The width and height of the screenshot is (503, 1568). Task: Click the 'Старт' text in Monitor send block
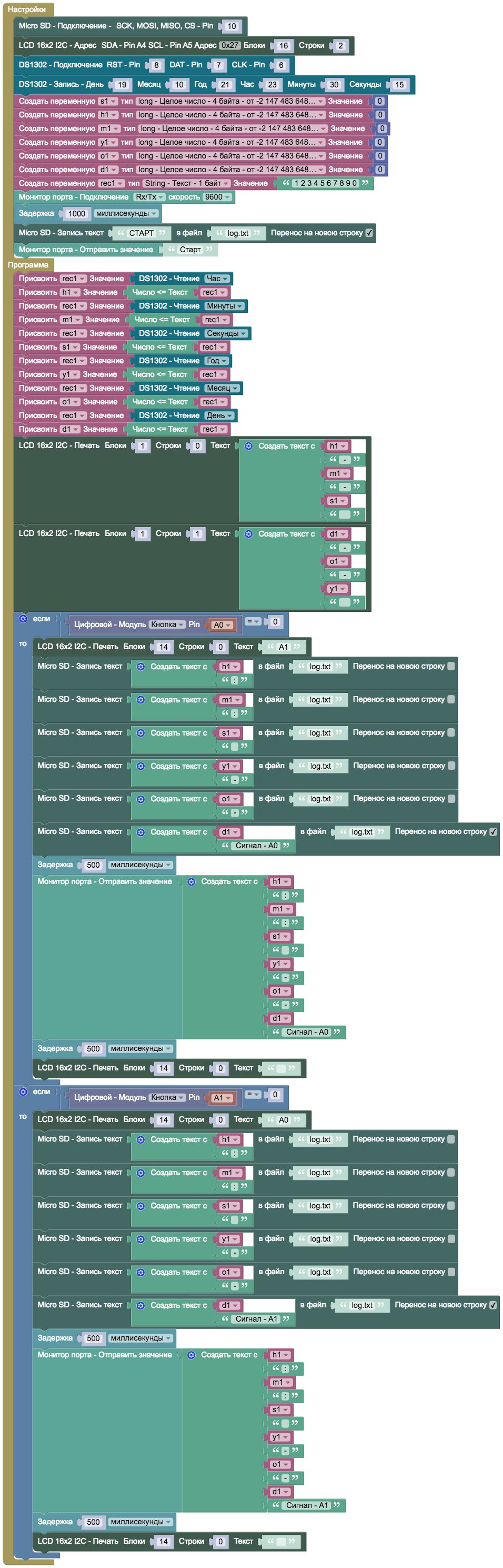[x=190, y=250]
